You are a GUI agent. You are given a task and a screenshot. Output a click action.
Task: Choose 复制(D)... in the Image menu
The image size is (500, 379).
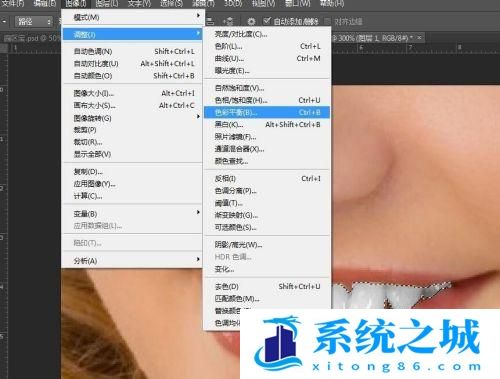click(132, 172)
